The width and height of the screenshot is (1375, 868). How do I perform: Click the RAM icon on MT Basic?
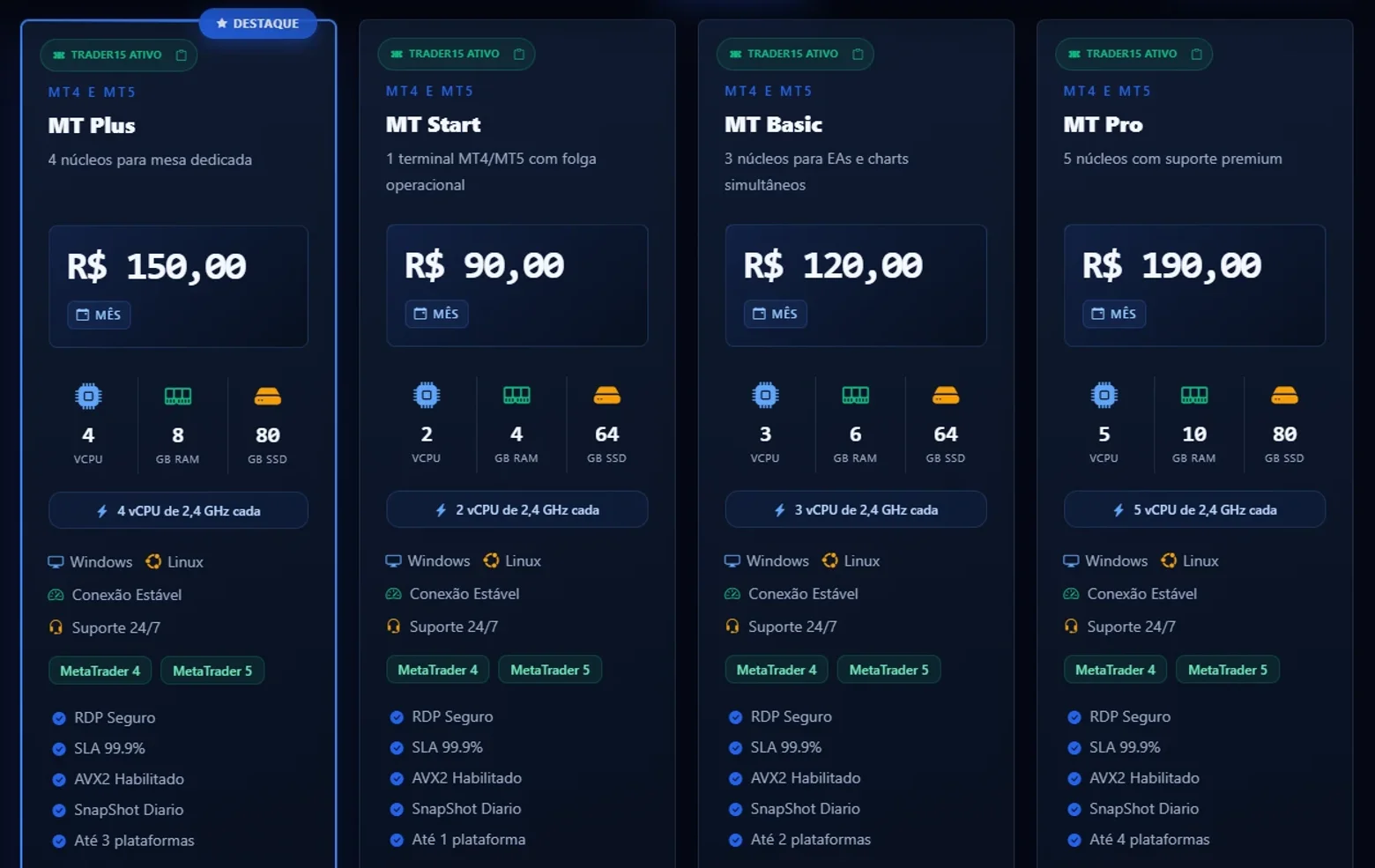[856, 396]
